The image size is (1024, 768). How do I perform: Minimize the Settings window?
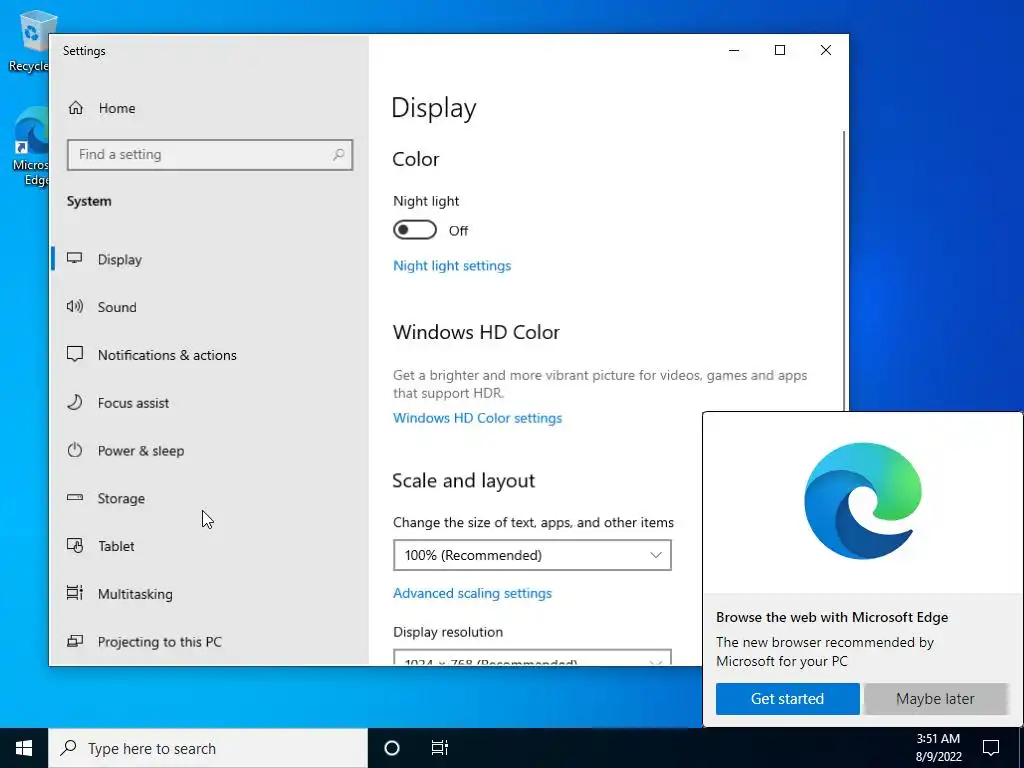(x=734, y=50)
